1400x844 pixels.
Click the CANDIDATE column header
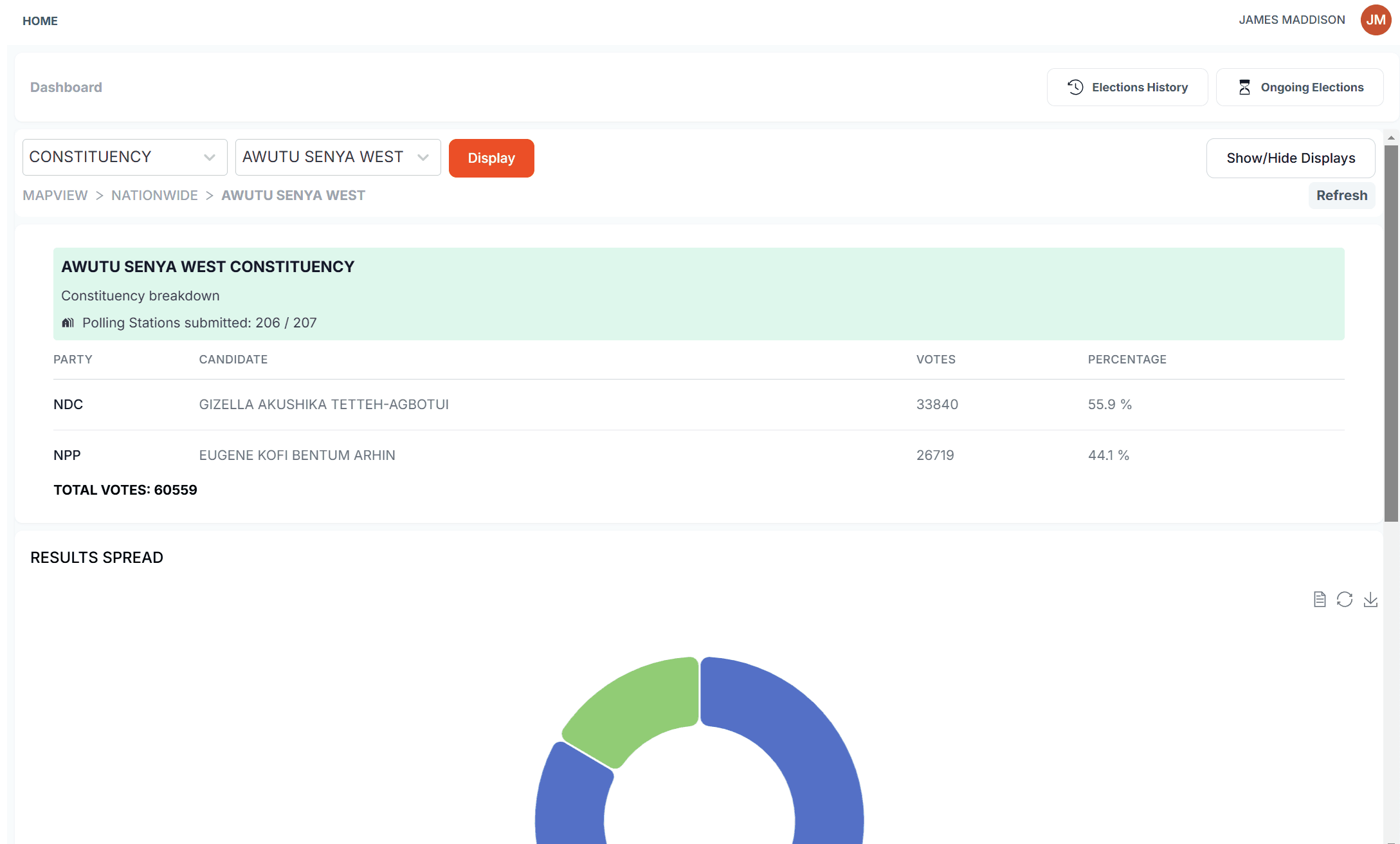click(233, 360)
